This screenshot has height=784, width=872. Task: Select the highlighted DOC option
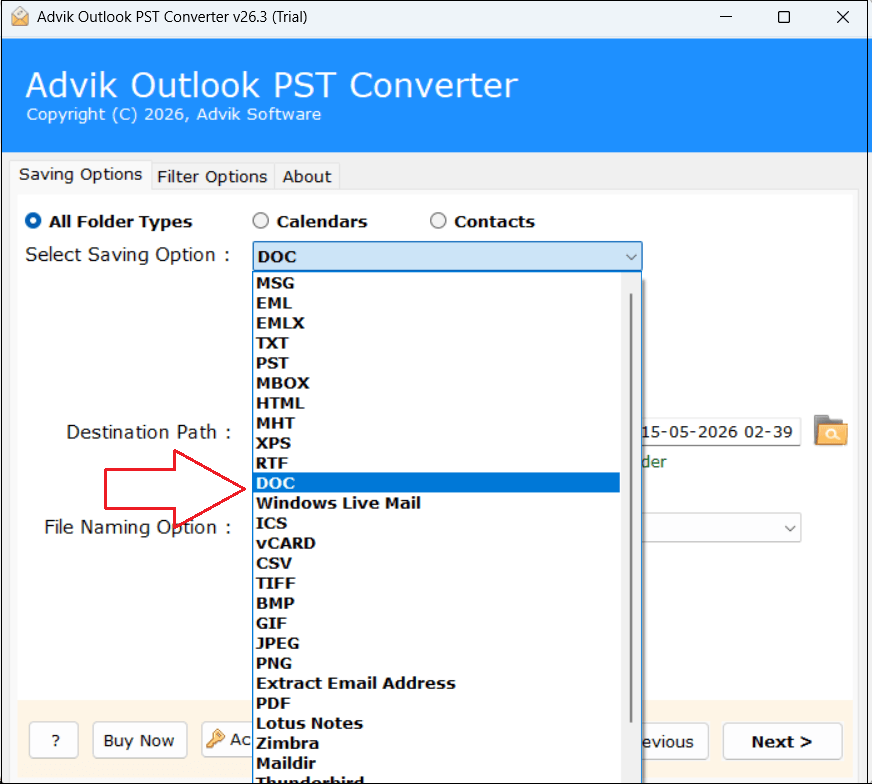coord(437,483)
